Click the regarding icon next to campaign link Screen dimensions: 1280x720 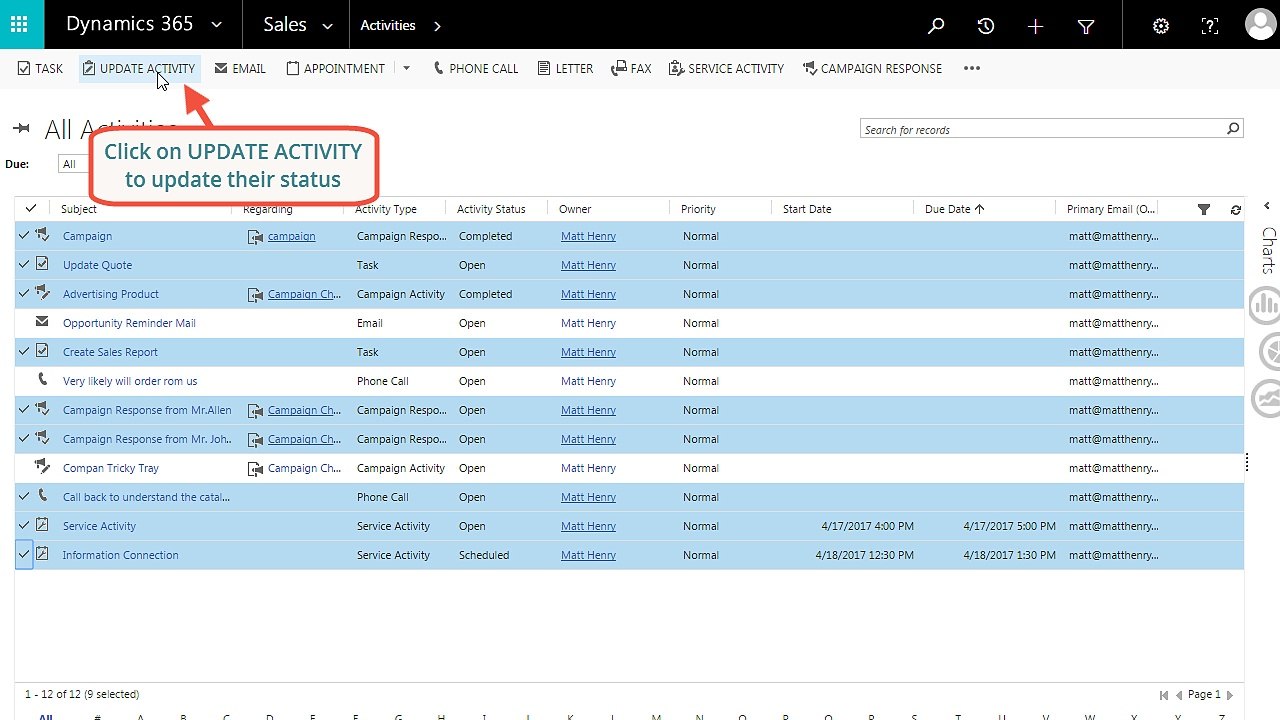point(256,237)
